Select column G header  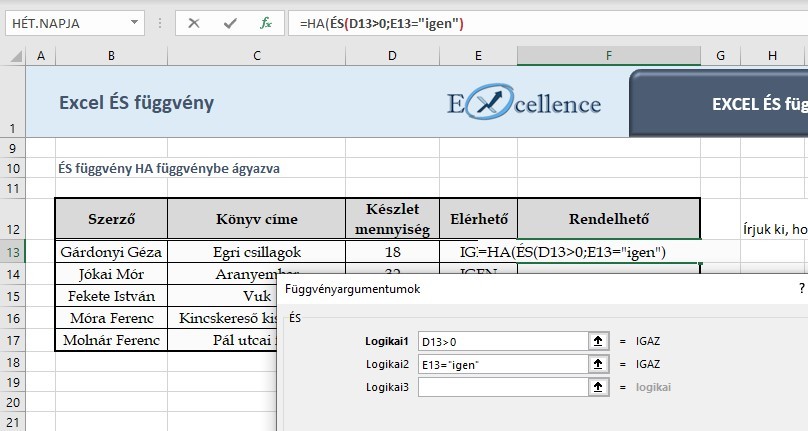click(720, 56)
